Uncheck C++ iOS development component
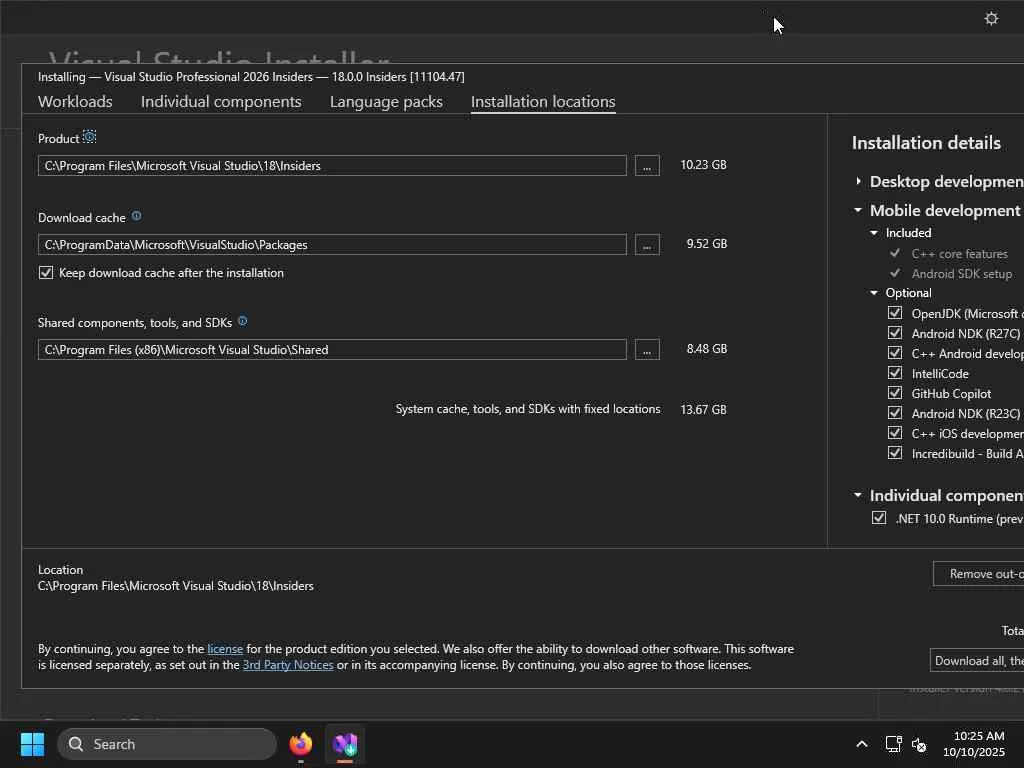This screenshot has height=768, width=1024. [895, 433]
